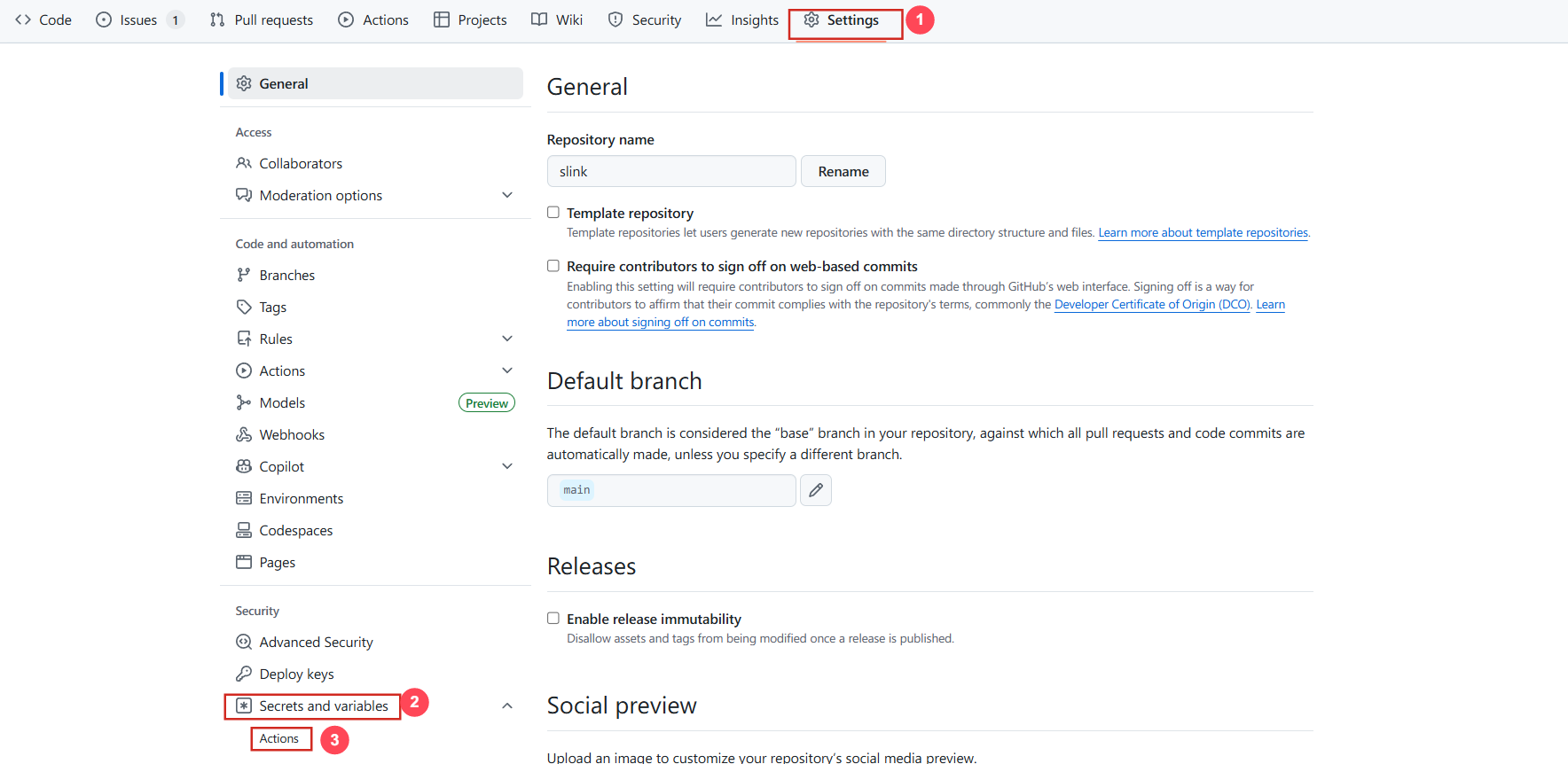Expand the Rules submenu chevron

click(507, 339)
